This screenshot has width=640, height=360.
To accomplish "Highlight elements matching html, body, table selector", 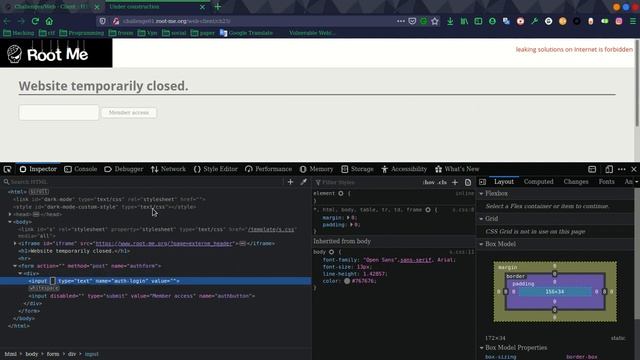I will [x=428, y=210].
